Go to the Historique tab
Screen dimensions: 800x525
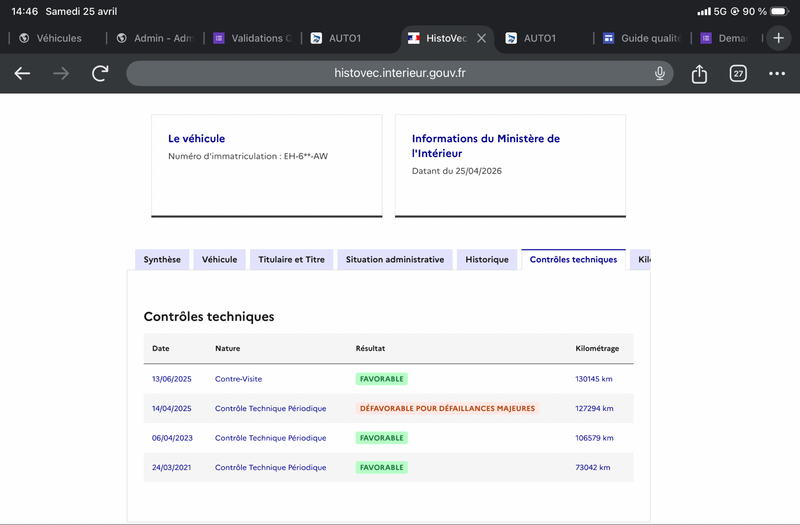point(487,260)
